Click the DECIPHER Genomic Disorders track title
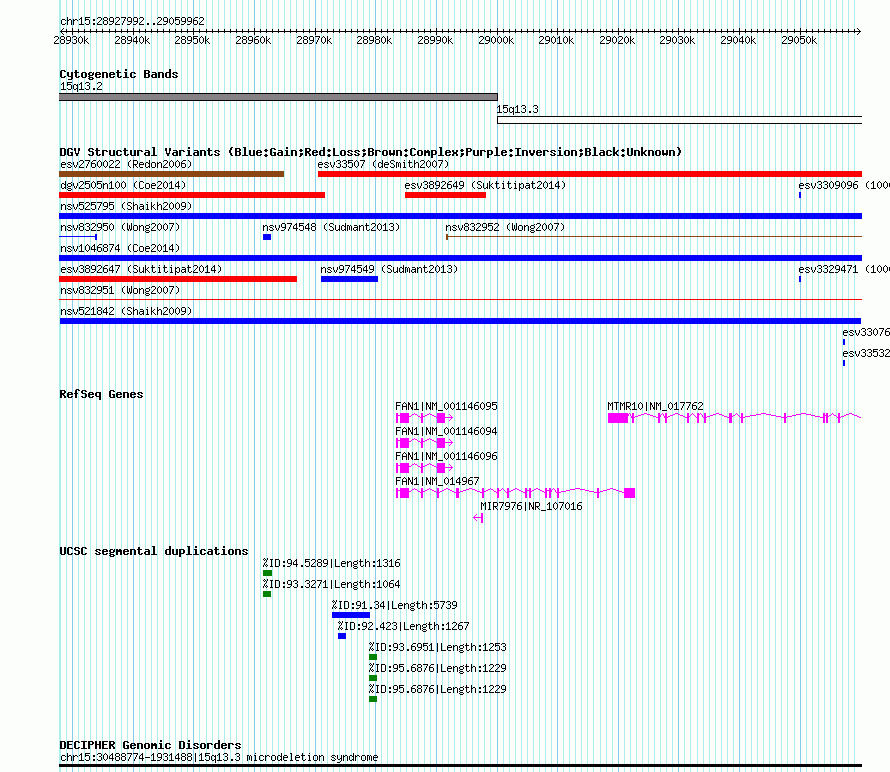This screenshot has height=772, width=890. pyautogui.click(x=150, y=745)
